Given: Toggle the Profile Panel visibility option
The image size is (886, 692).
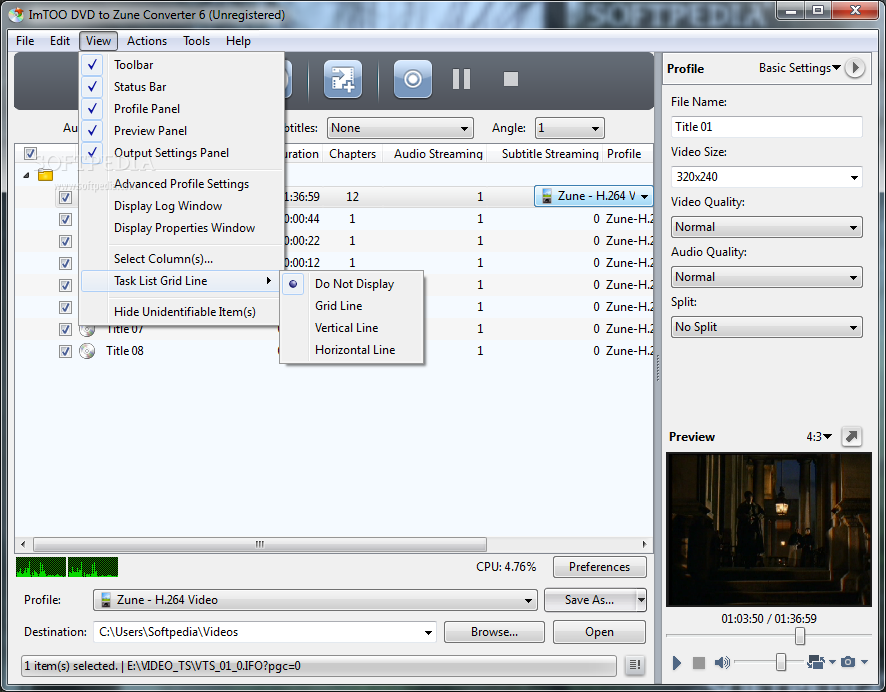Looking at the screenshot, I should point(181,109).
